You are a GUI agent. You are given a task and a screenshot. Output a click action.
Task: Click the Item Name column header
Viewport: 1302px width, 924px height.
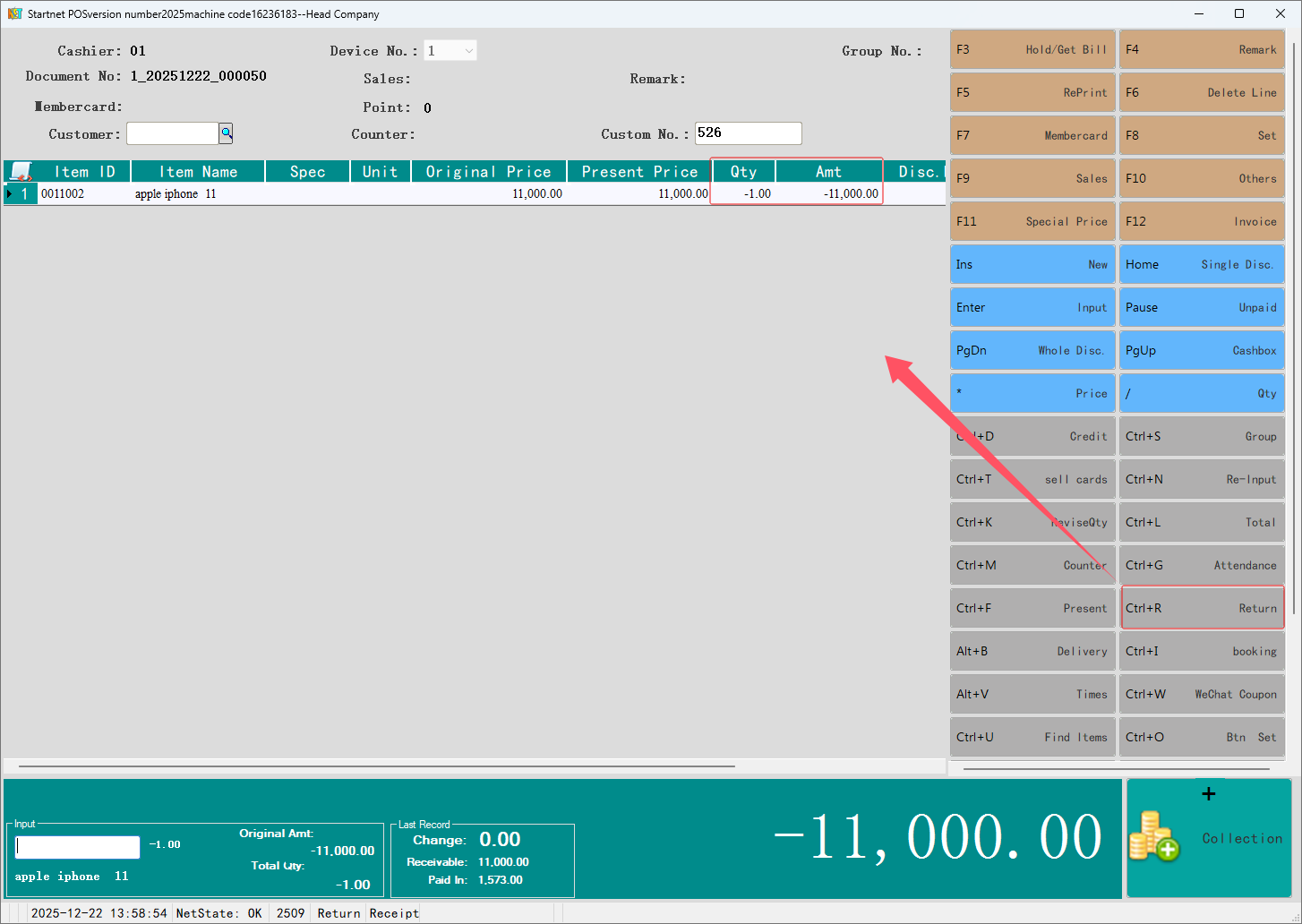pos(198,172)
